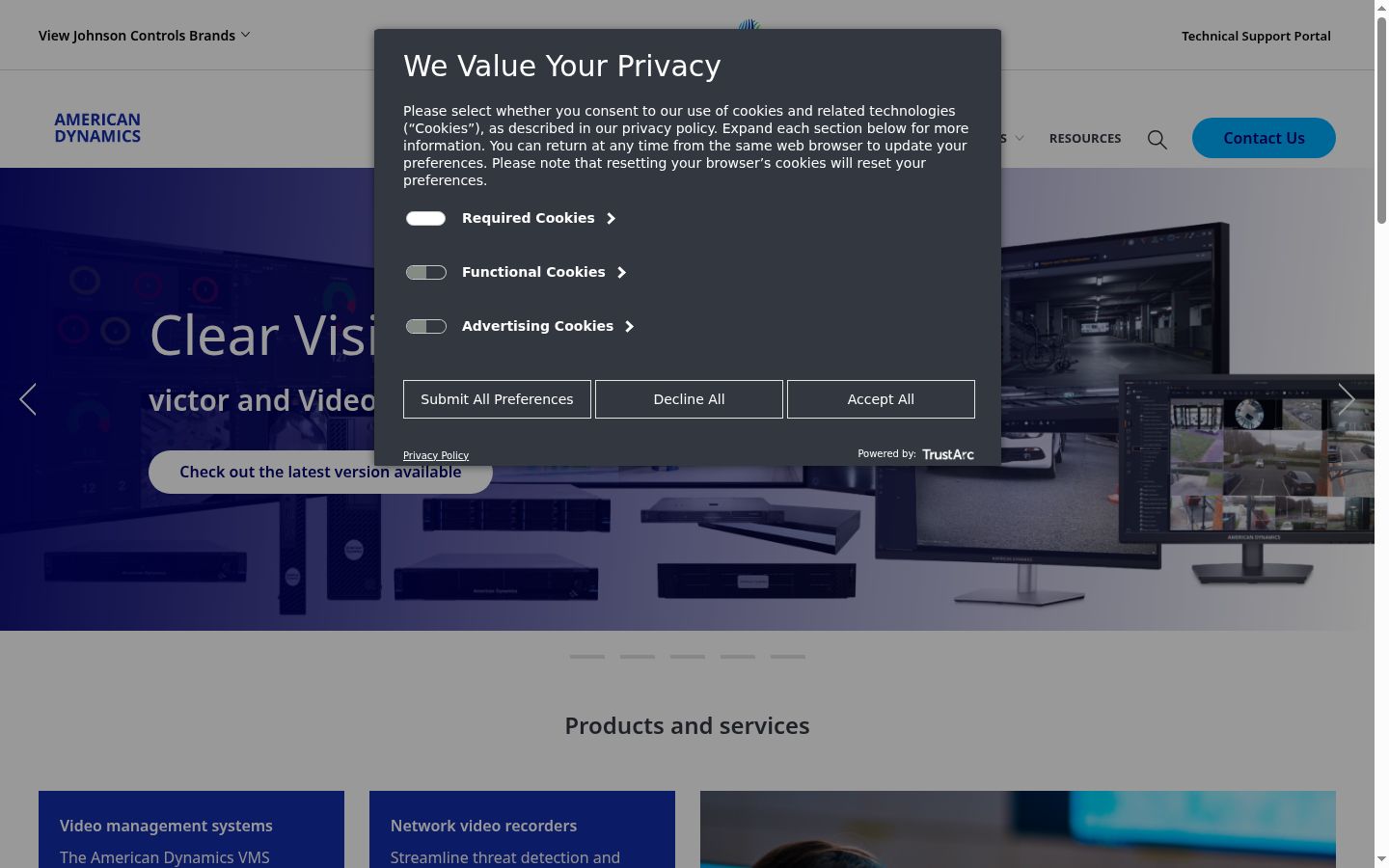
Task: Go to previous carousel slide arrow
Action: [28, 399]
